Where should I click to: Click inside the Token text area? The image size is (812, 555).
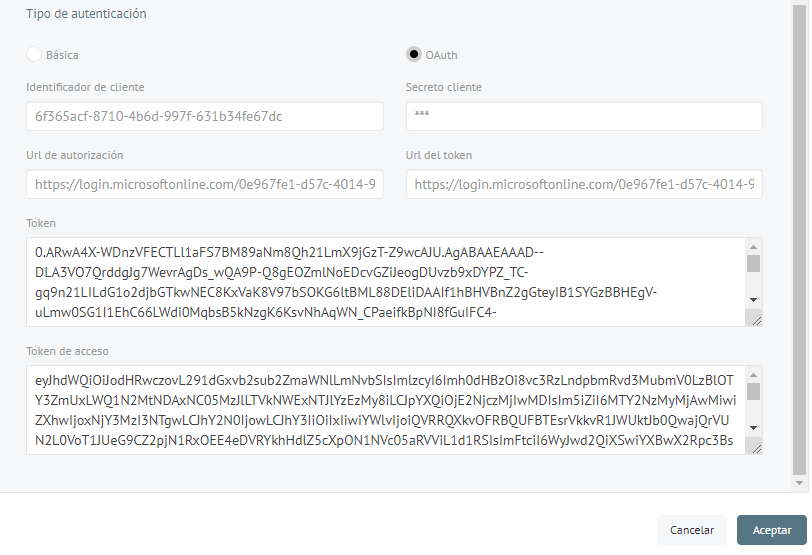[386, 282]
